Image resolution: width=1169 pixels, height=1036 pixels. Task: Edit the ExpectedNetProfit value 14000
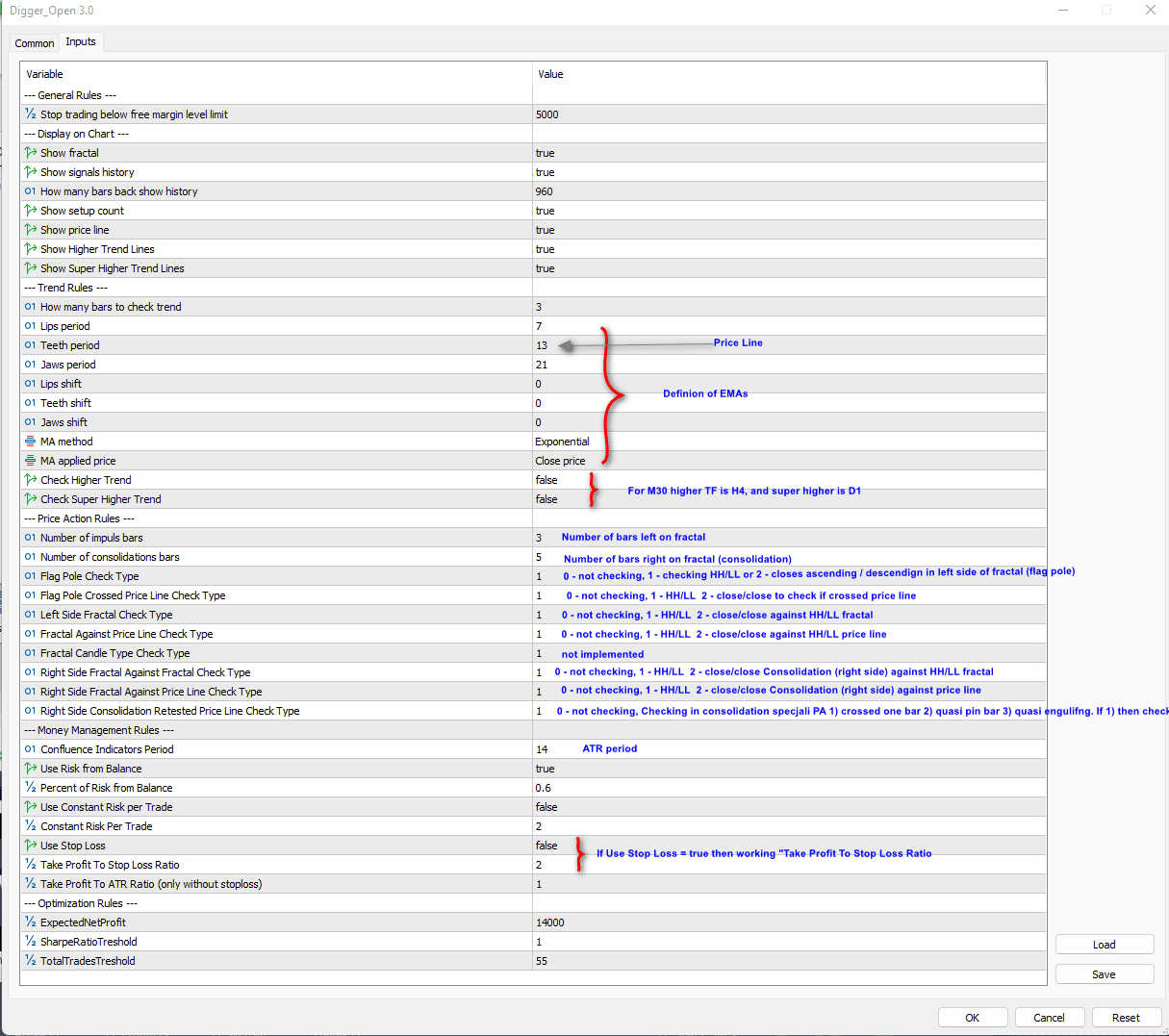(x=789, y=922)
